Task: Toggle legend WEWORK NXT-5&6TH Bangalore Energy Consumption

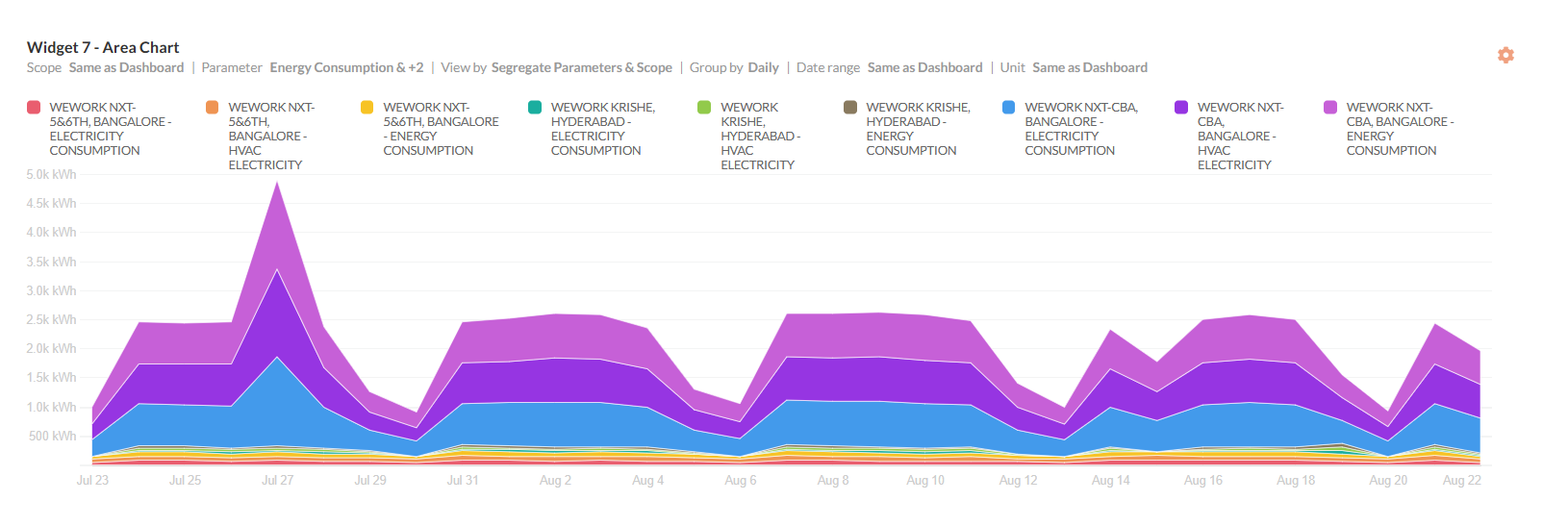Action: click(441, 129)
